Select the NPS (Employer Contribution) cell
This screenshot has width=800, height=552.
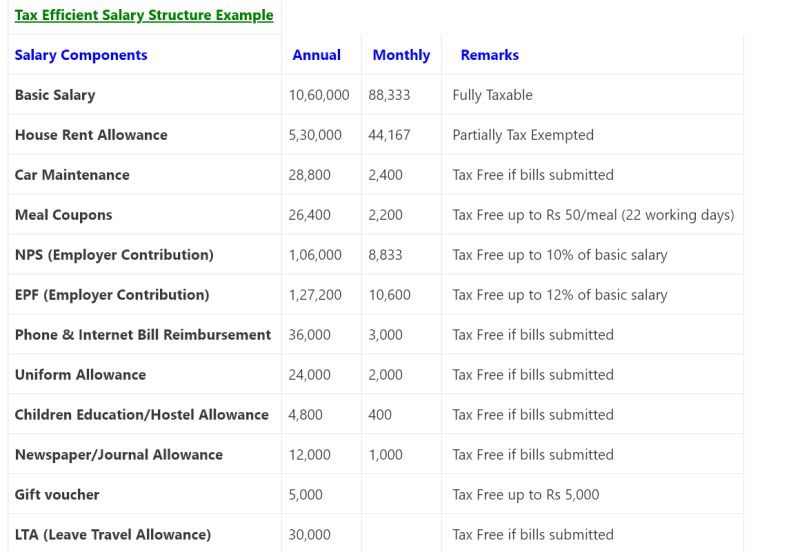pyautogui.click(x=114, y=255)
